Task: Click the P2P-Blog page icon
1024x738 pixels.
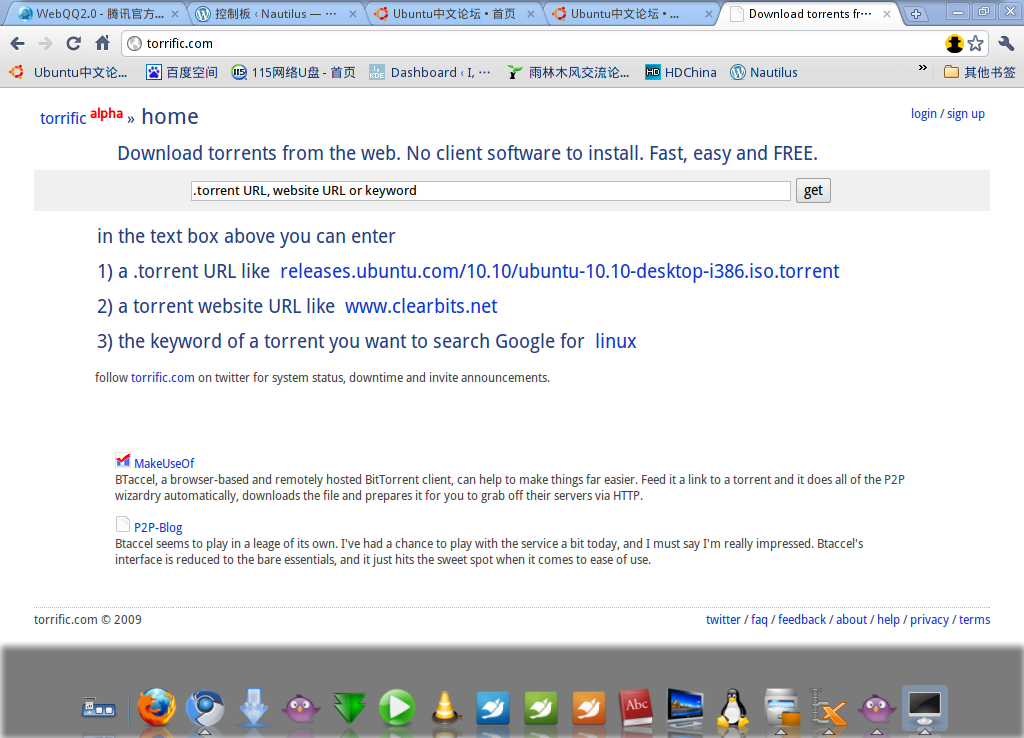Action: (123, 524)
